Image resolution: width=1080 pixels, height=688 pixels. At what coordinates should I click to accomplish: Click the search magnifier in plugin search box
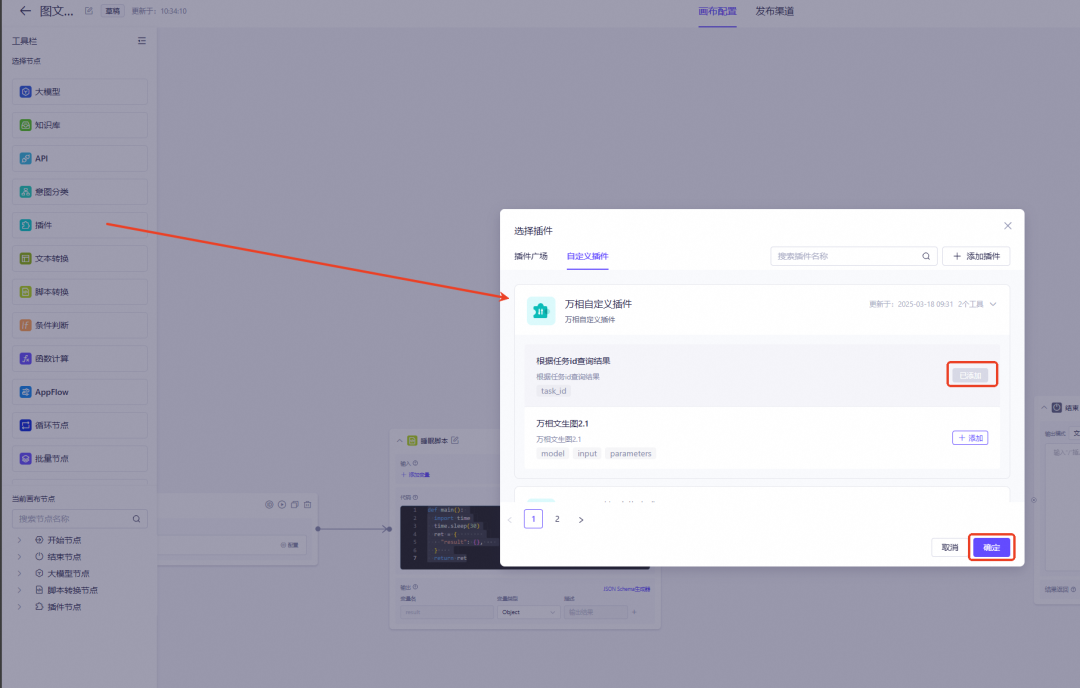point(926,256)
